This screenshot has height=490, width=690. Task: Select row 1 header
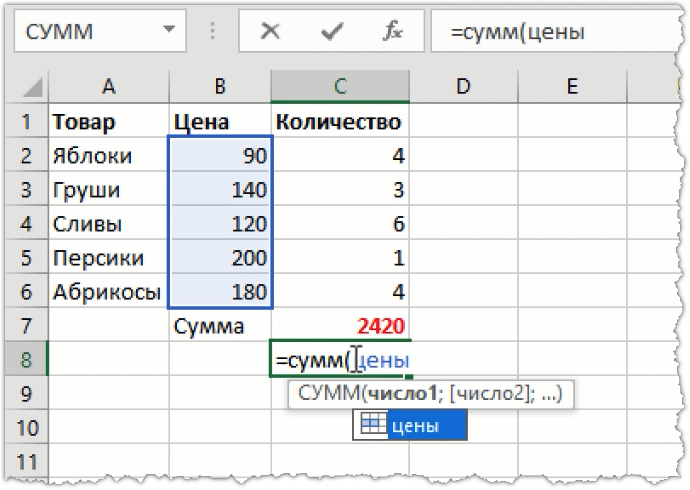(26, 121)
